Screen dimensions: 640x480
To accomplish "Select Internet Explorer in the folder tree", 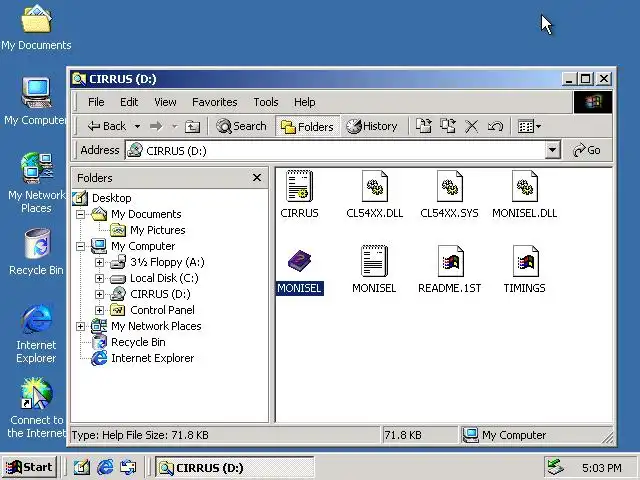I will pos(152,358).
